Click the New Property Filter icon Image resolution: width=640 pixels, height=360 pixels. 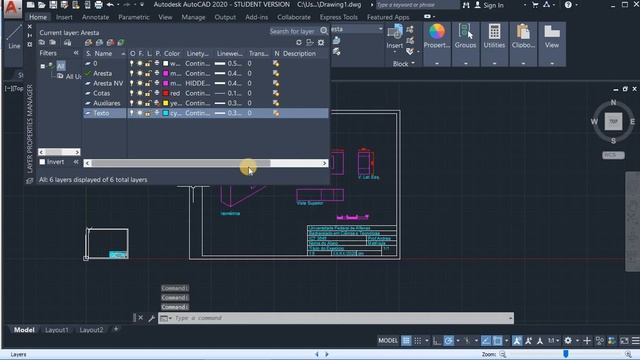(42, 42)
